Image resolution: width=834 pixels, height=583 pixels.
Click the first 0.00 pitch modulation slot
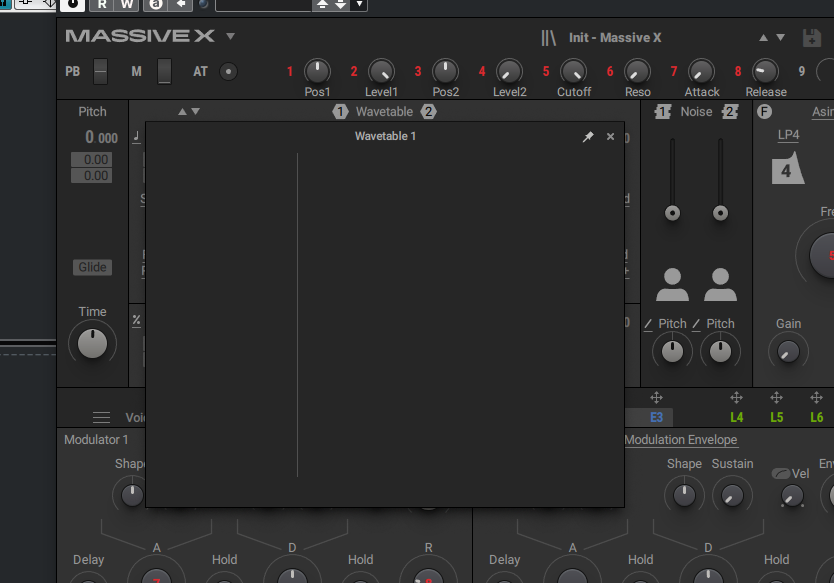(x=91, y=160)
